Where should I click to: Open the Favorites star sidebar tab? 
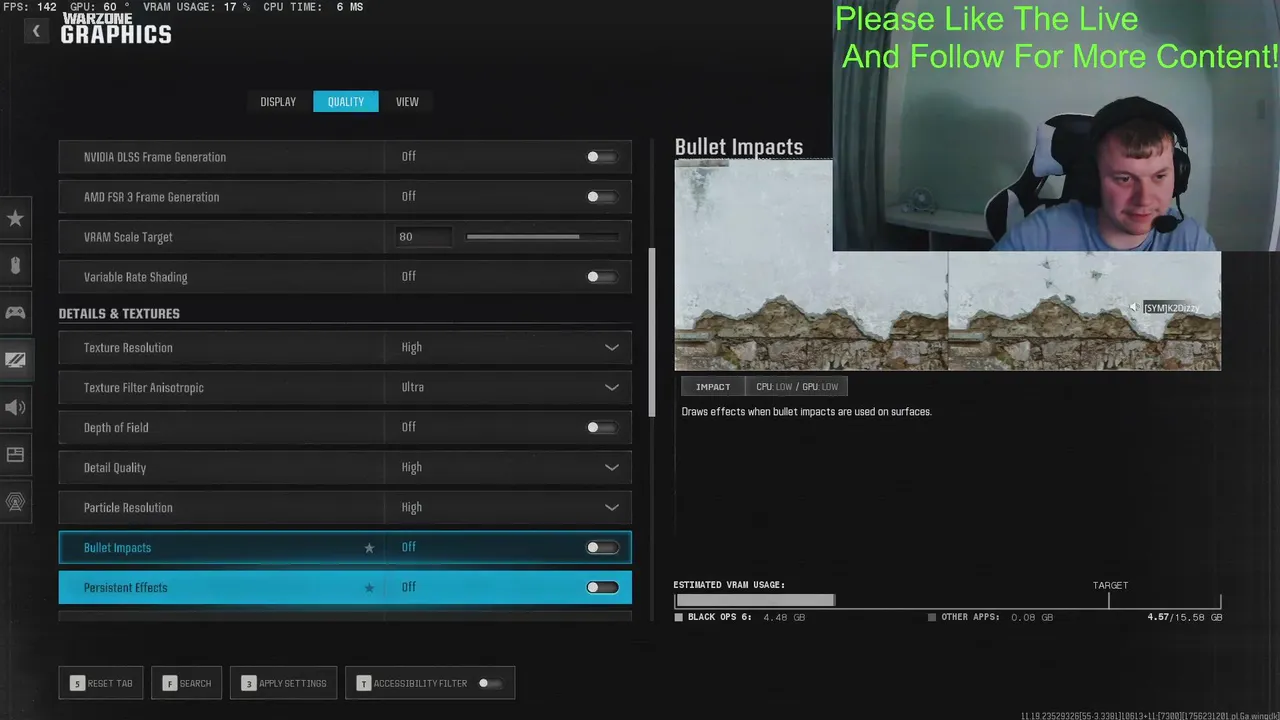coord(15,218)
